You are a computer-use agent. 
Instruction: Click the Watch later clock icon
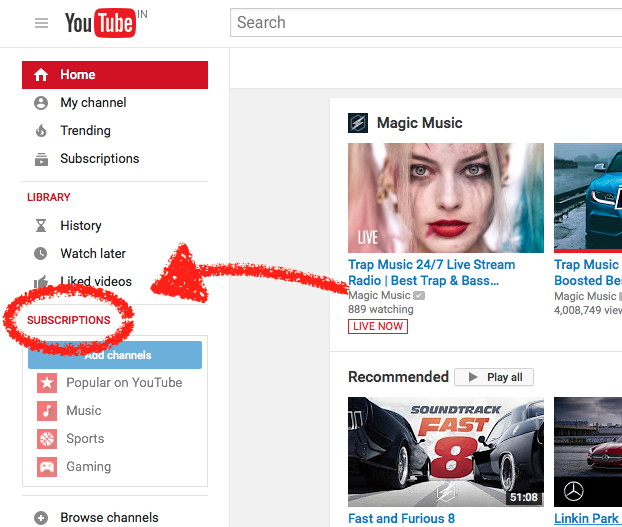[x=40, y=253]
